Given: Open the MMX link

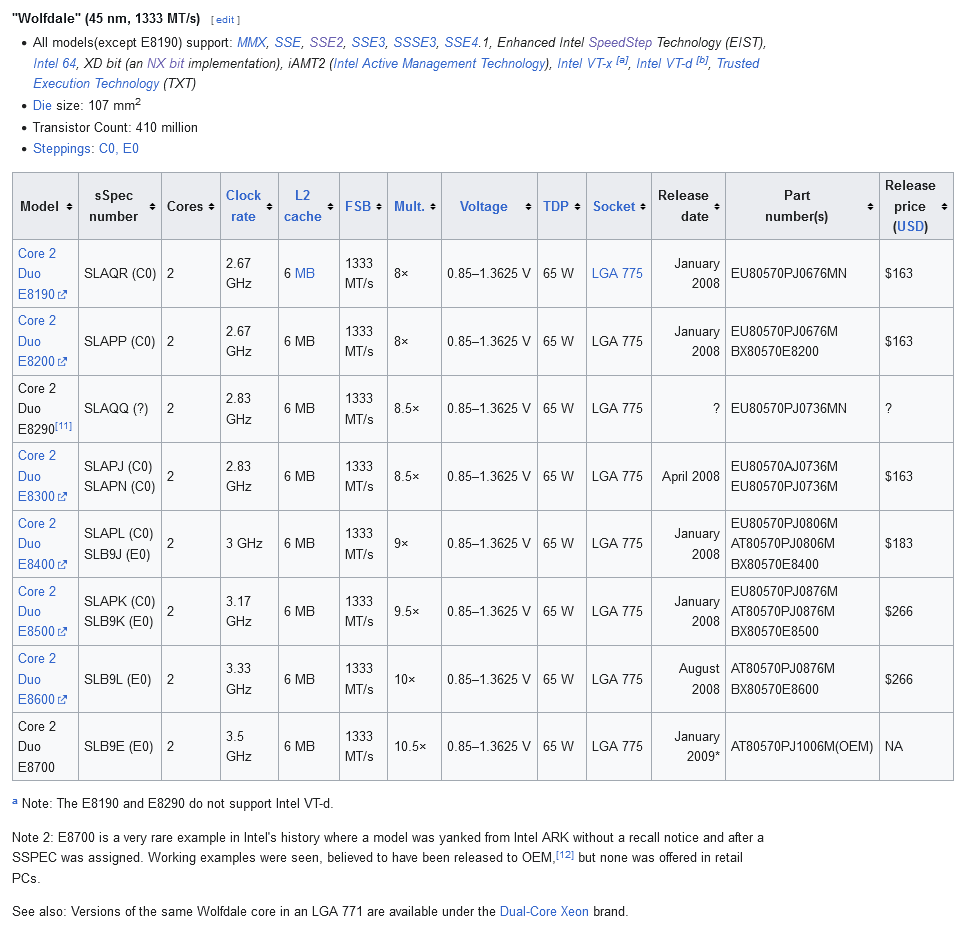Looking at the screenshot, I should click(x=252, y=43).
